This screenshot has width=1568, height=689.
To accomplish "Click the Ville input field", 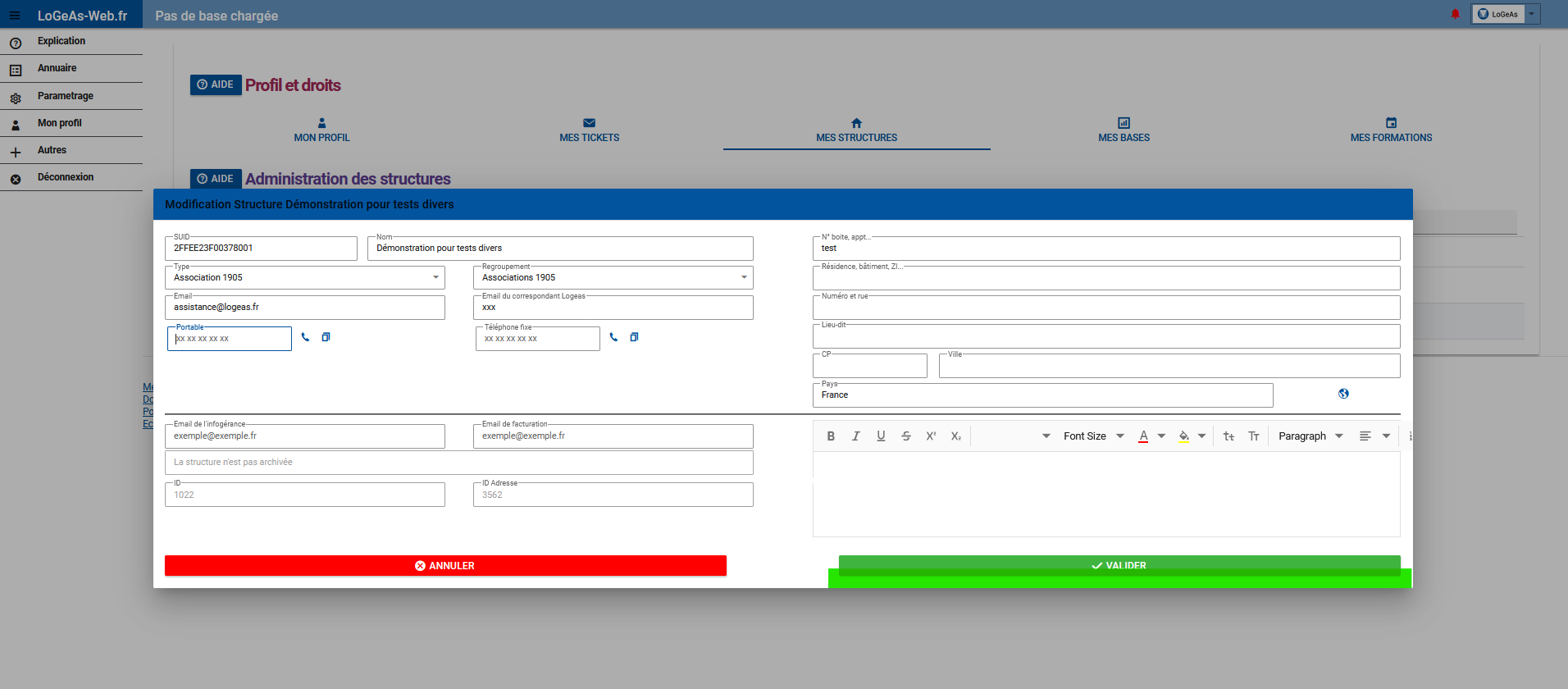I will coord(1169,366).
